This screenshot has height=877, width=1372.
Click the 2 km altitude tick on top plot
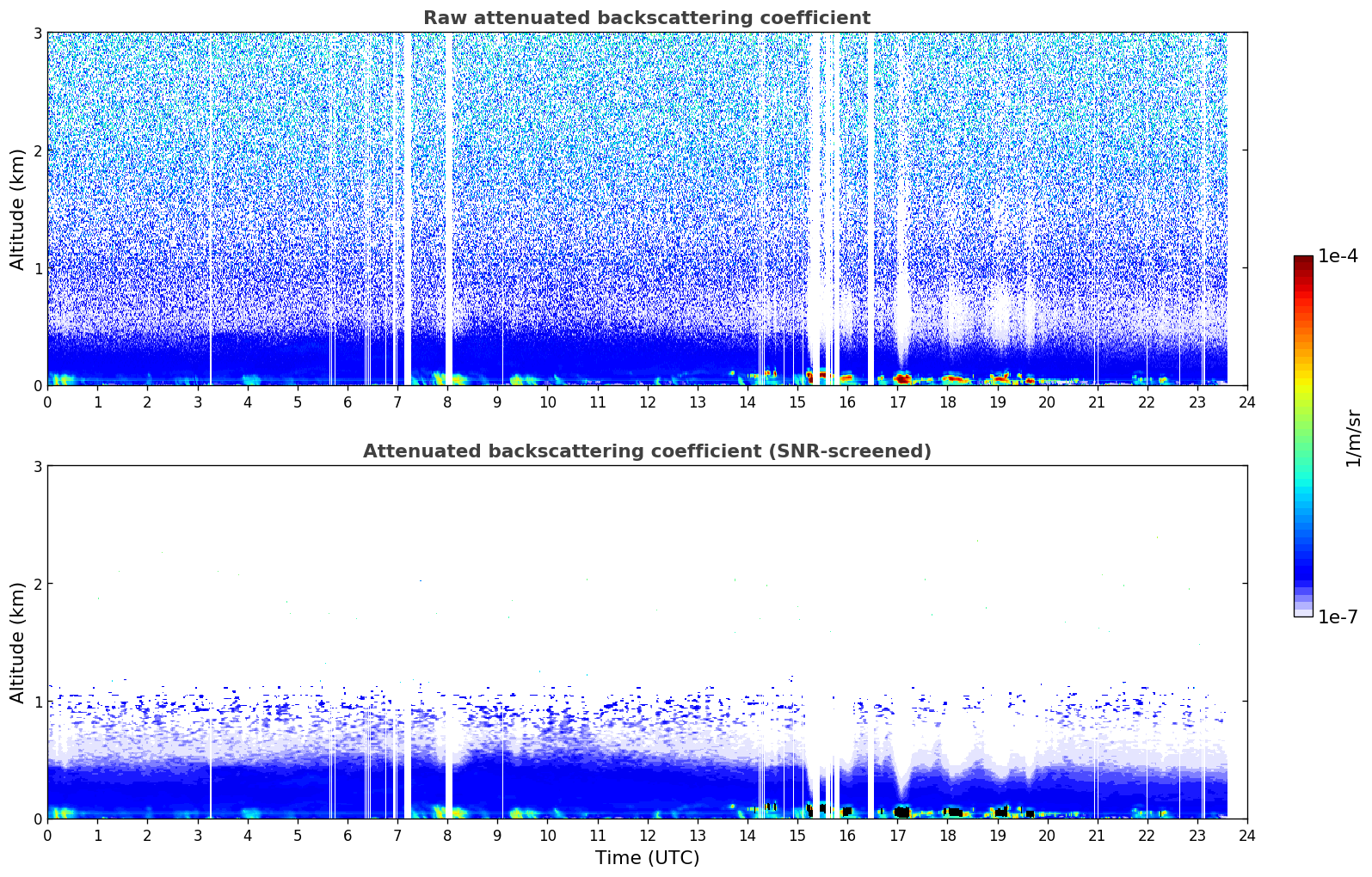pos(37,150)
